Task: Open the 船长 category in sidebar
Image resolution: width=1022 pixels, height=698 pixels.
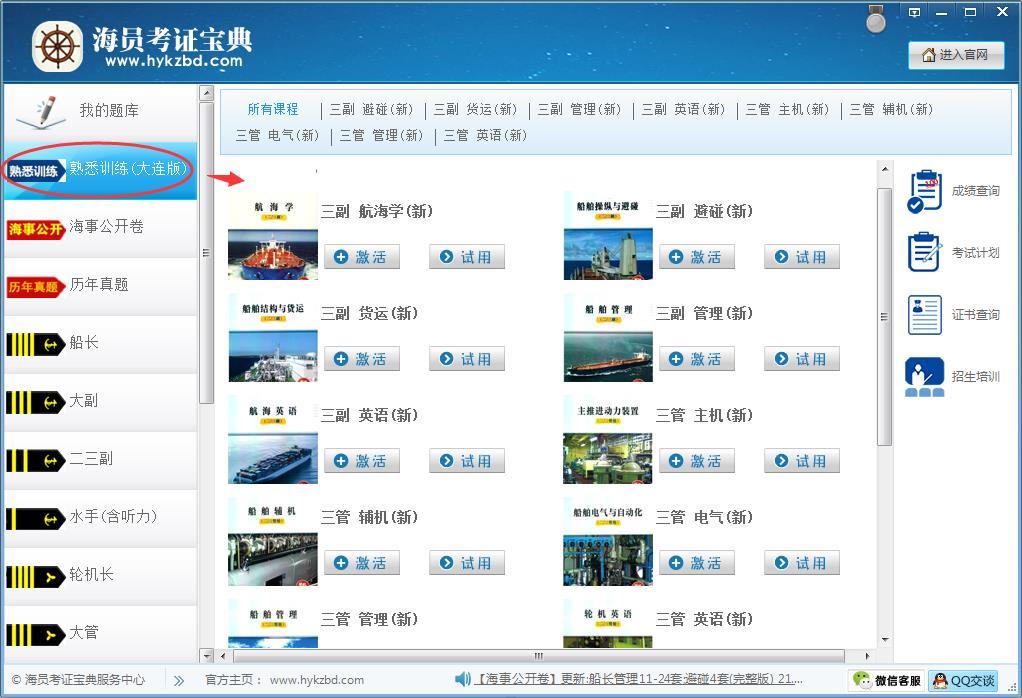Action: pyautogui.click(x=100, y=343)
